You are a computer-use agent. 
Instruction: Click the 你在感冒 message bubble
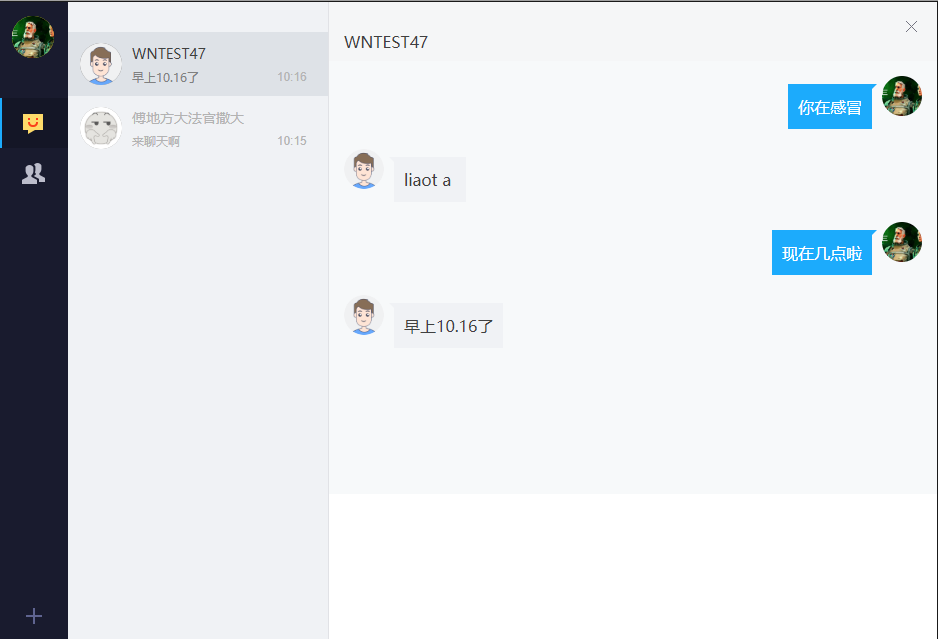[830, 106]
